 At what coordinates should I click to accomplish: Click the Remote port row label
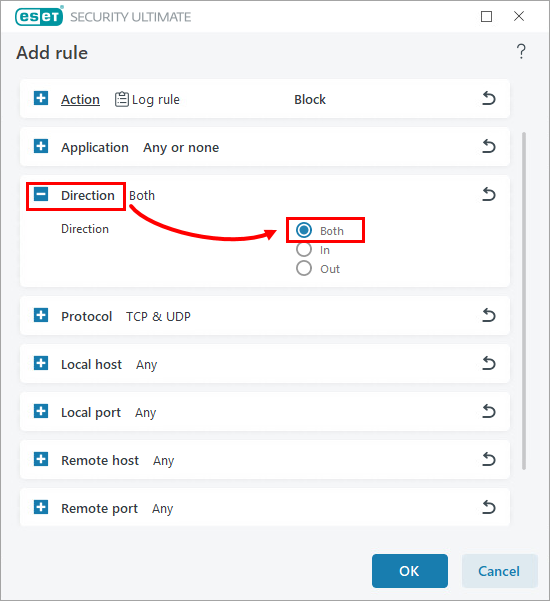[99, 509]
